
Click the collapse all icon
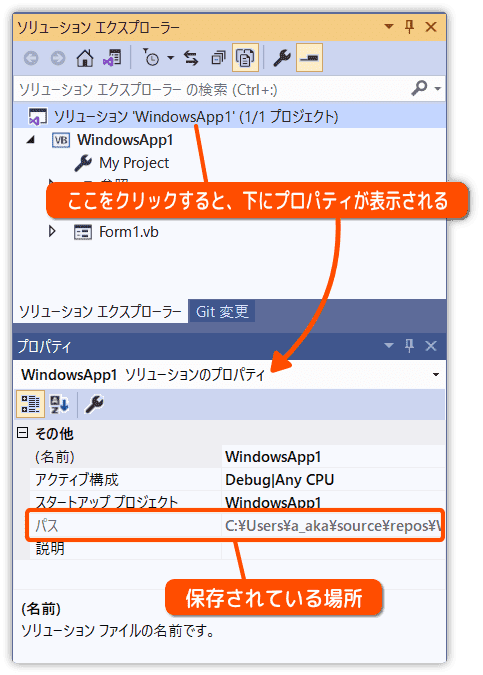coord(218,58)
